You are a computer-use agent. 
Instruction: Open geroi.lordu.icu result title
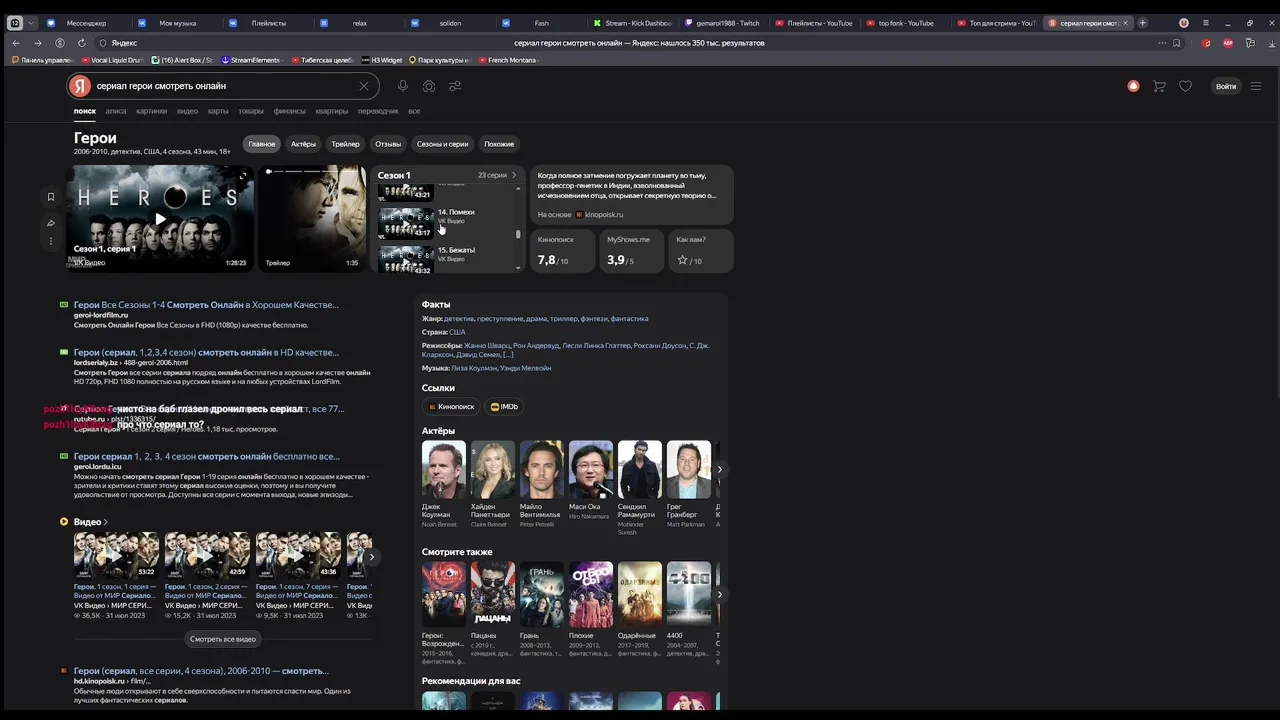coord(206,456)
